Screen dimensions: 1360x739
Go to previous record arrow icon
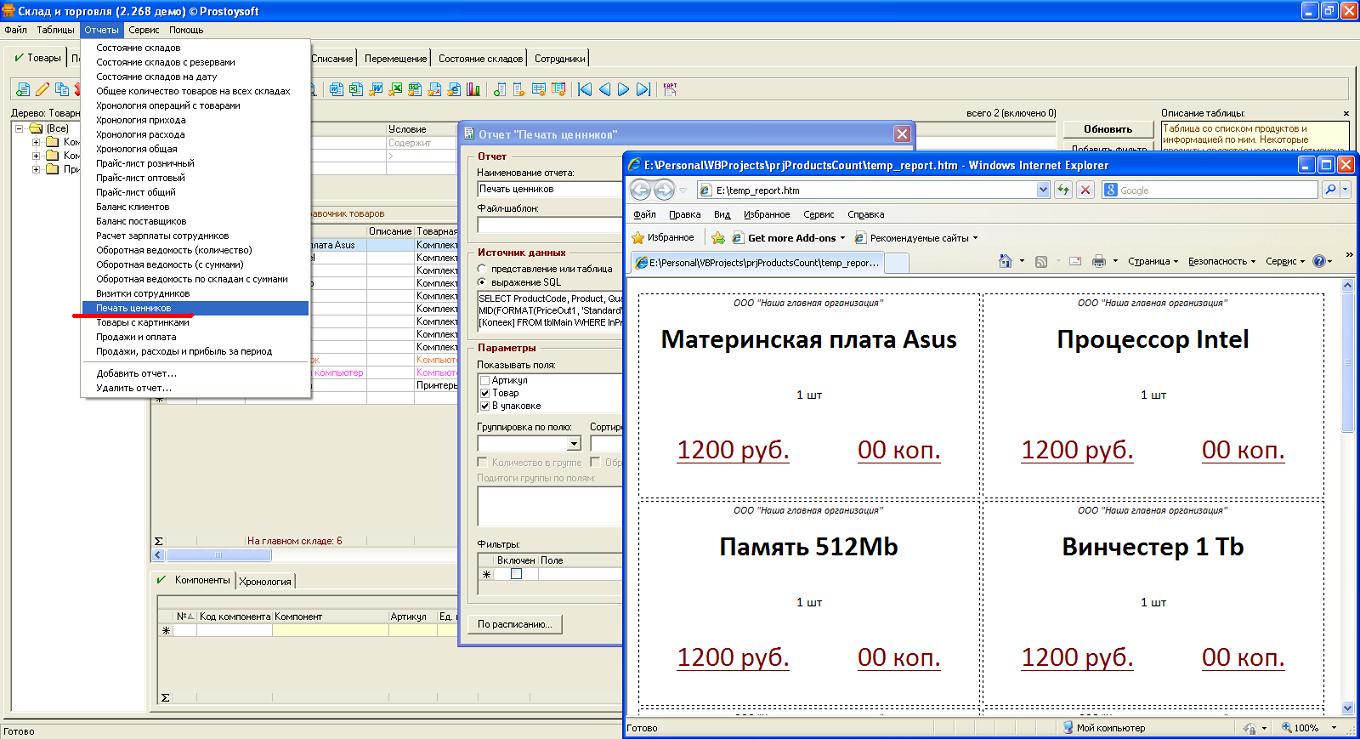pyautogui.click(x=604, y=89)
